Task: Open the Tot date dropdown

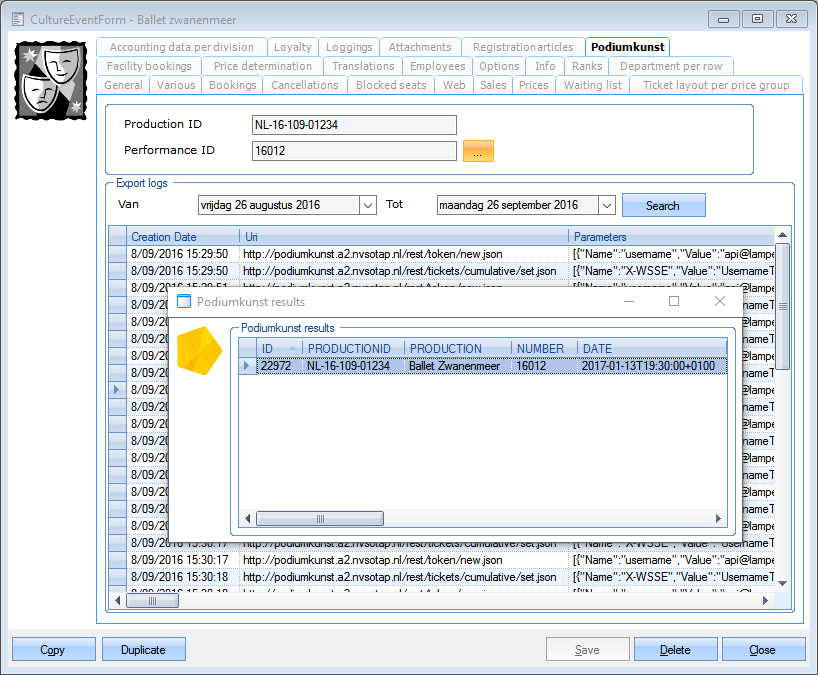Action: (606, 205)
